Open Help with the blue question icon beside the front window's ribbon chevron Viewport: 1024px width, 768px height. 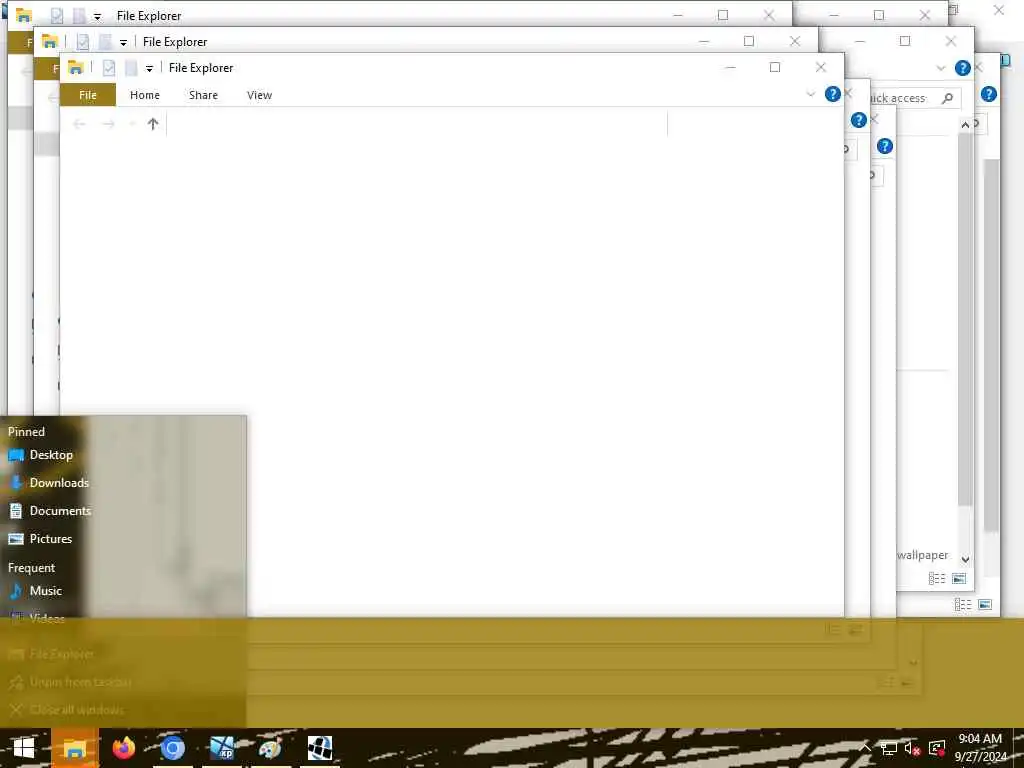tap(833, 94)
